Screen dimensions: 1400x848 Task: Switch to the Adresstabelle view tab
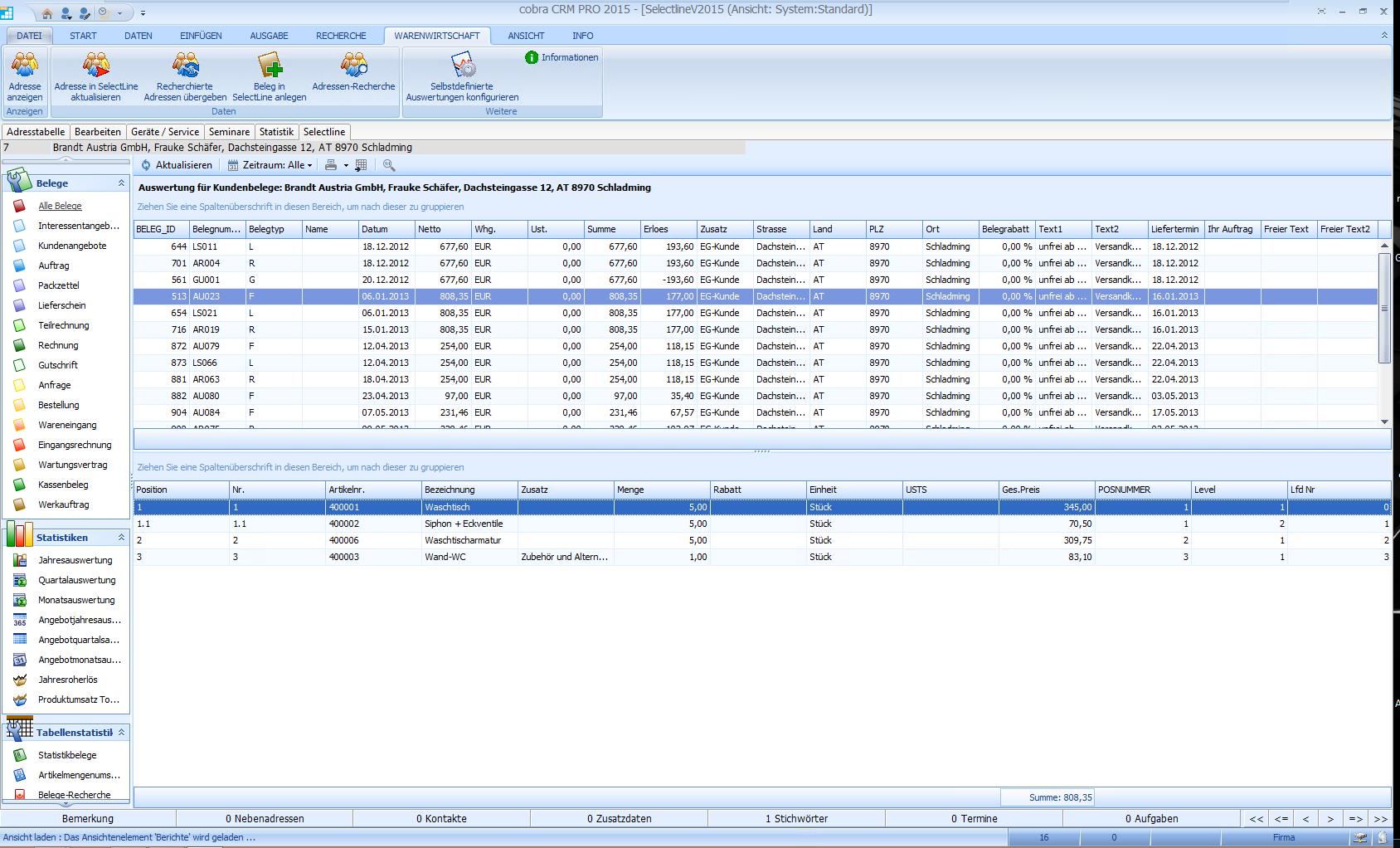pyautogui.click(x=36, y=132)
